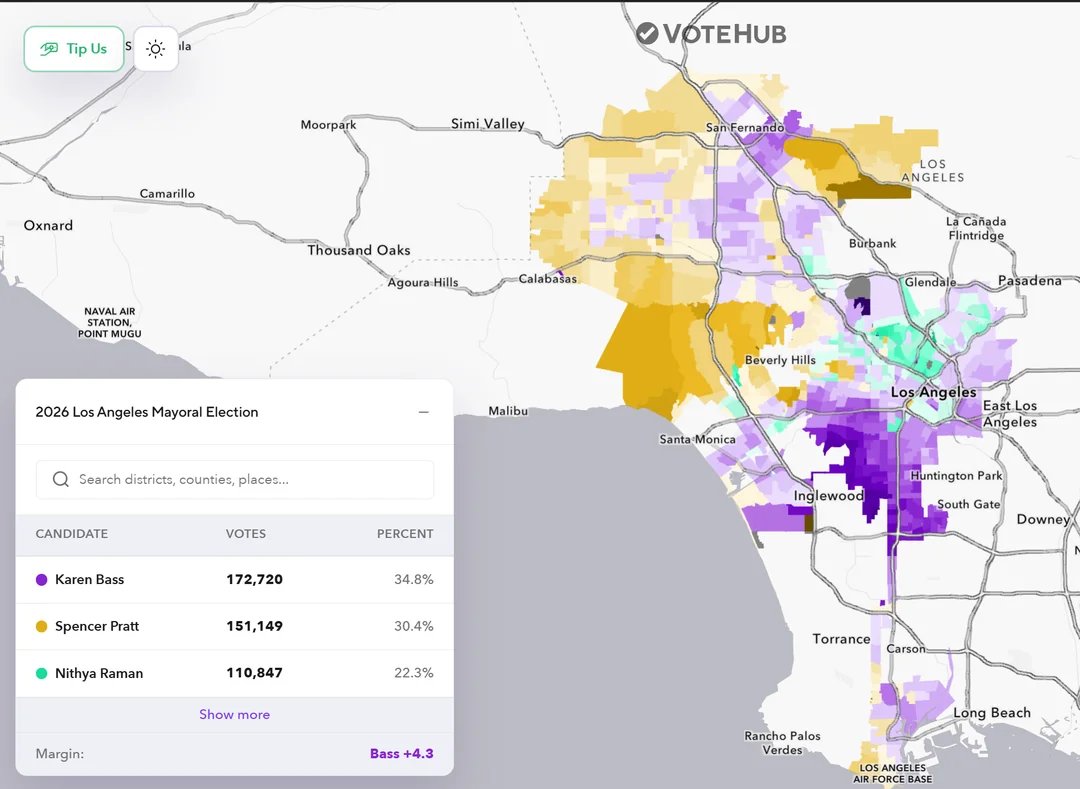Click the Agoura Hills map label
Image resolution: width=1080 pixels, height=789 pixels.
[x=423, y=282]
